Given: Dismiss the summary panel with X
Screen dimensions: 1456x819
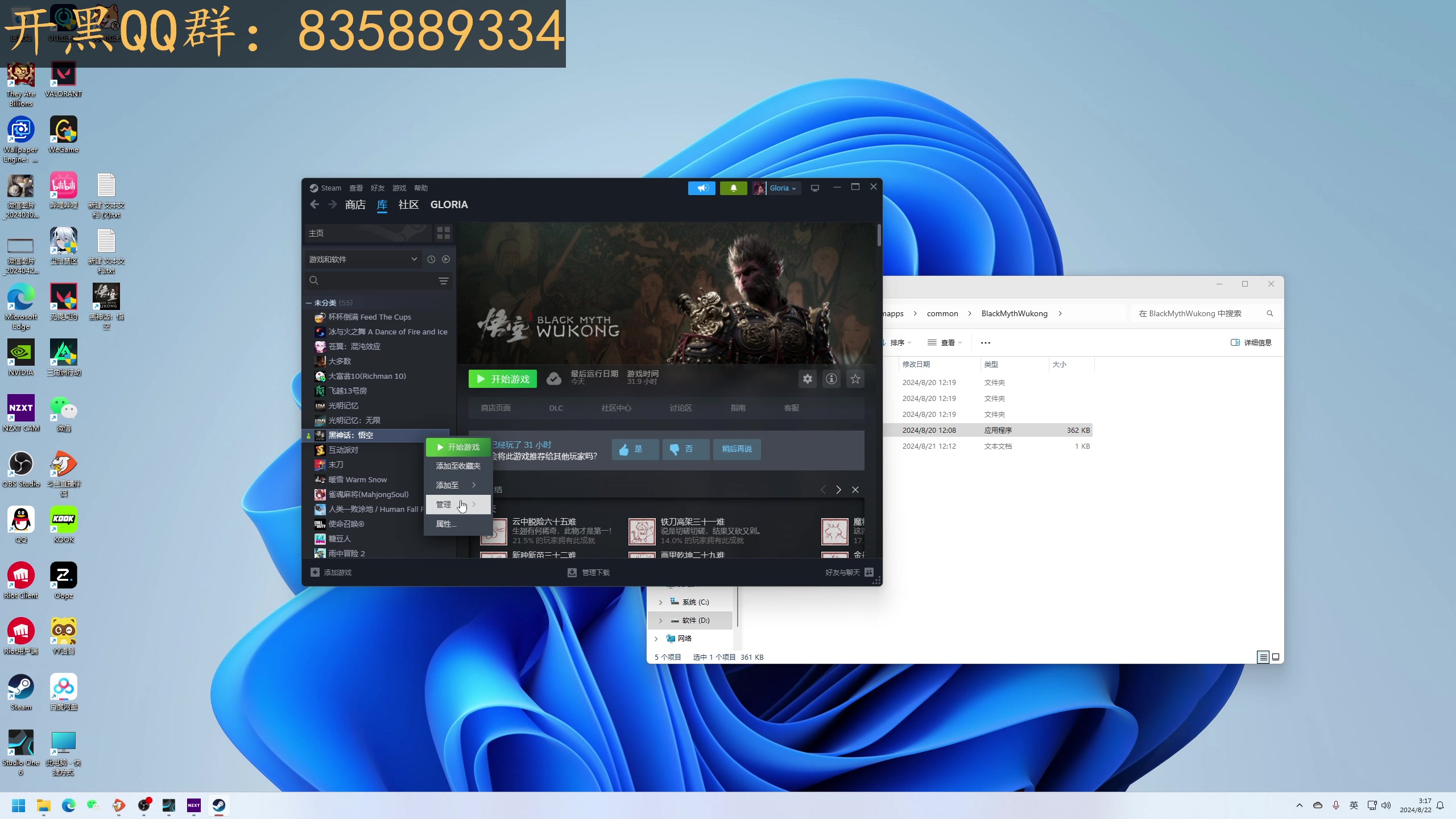Looking at the screenshot, I should [855, 490].
